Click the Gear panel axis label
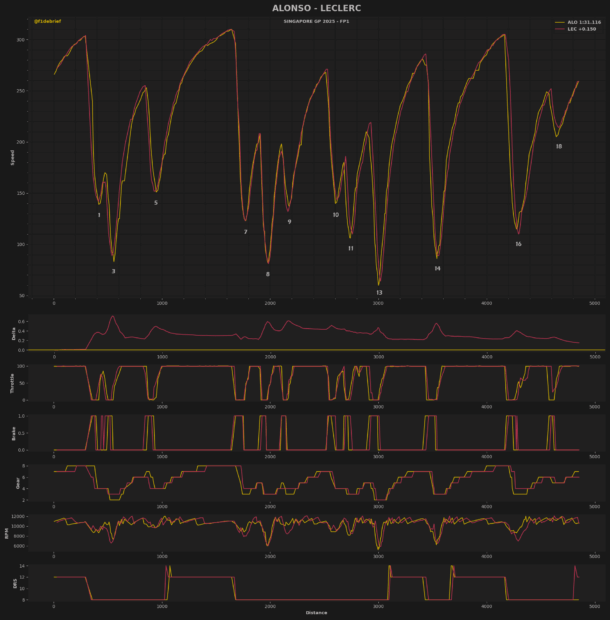This screenshot has height=620, width=610. (13, 482)
